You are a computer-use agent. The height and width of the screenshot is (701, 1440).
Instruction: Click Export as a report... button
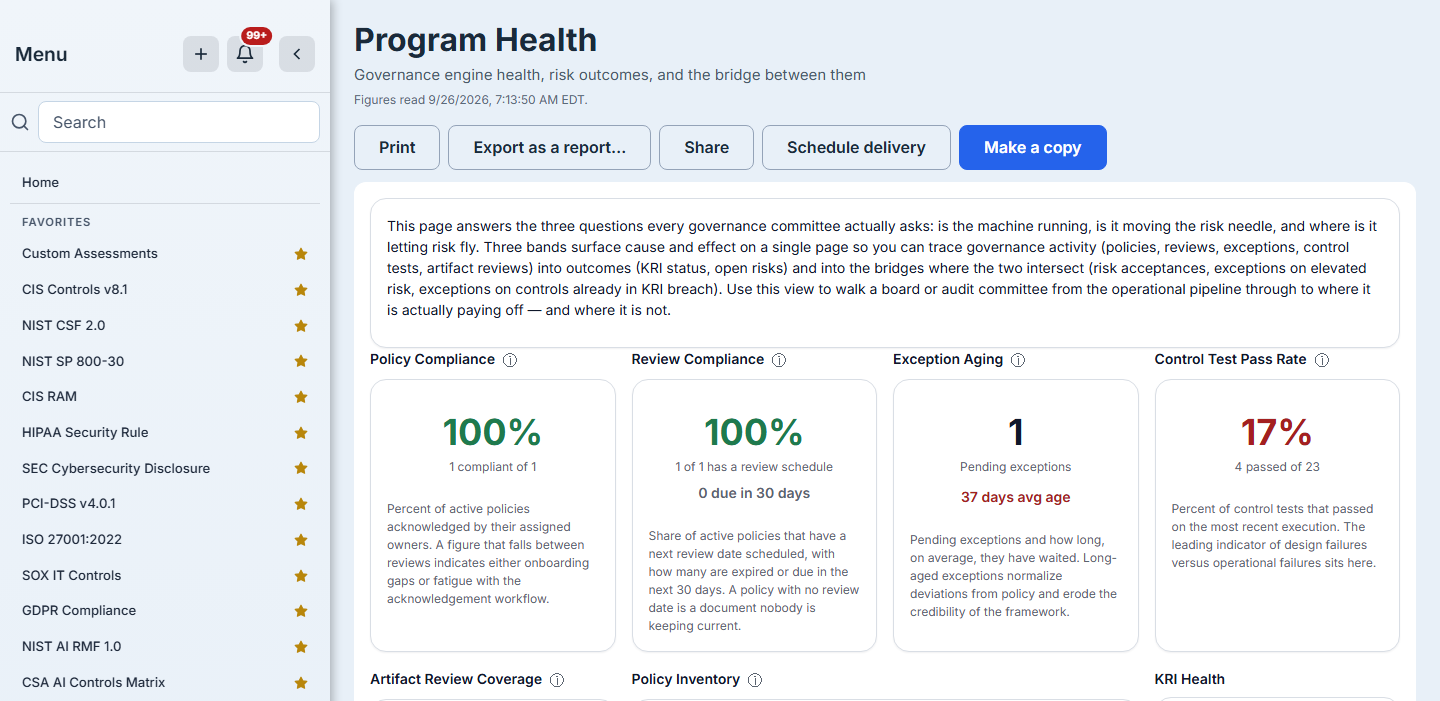pyautogui.click(x=549, y=147)
